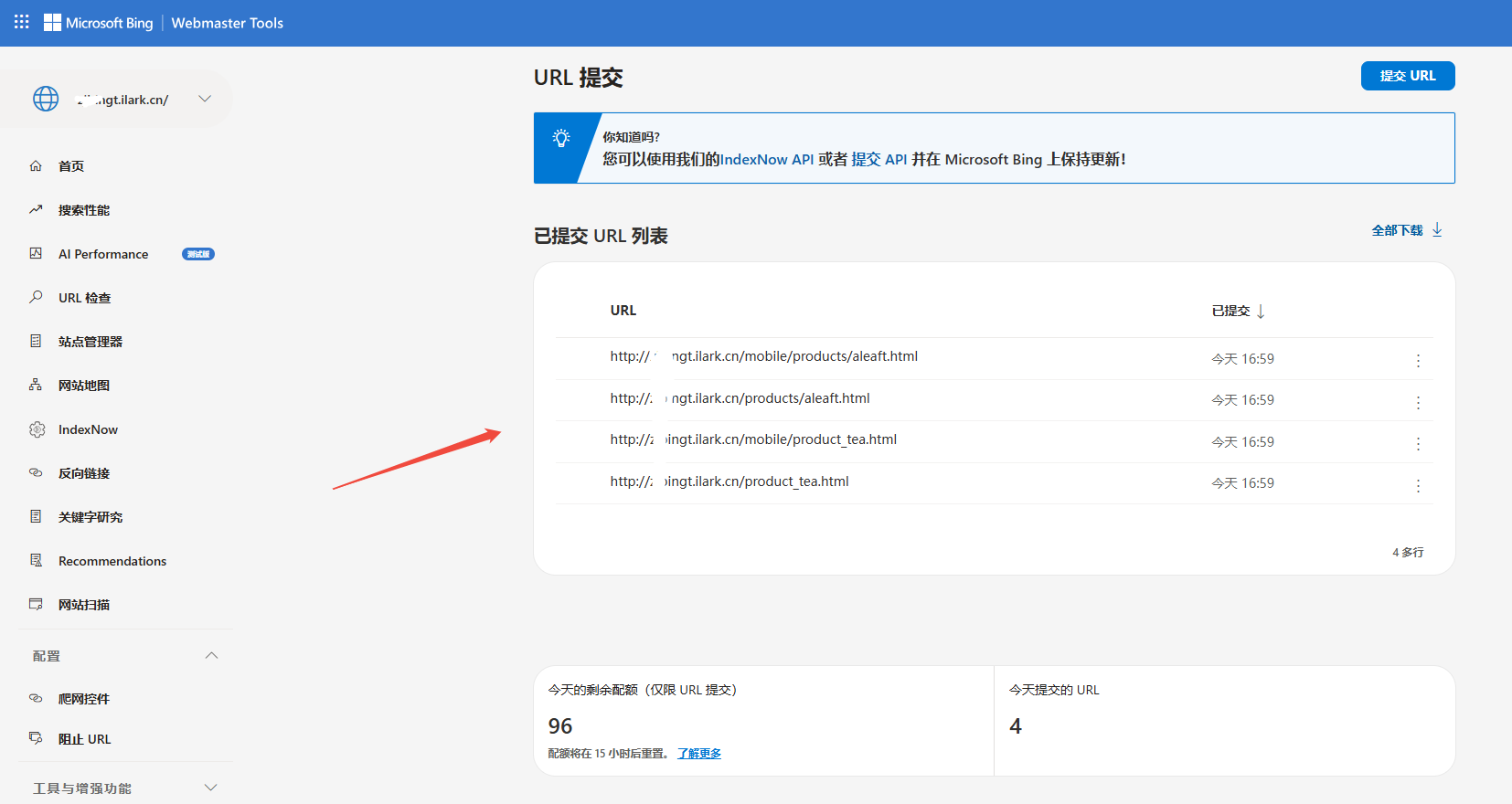Image resolution: width=1512 pixels, height=804 pixels.
Task: Open options for mobile/product_tea.html row
Action: (1418, 444)
